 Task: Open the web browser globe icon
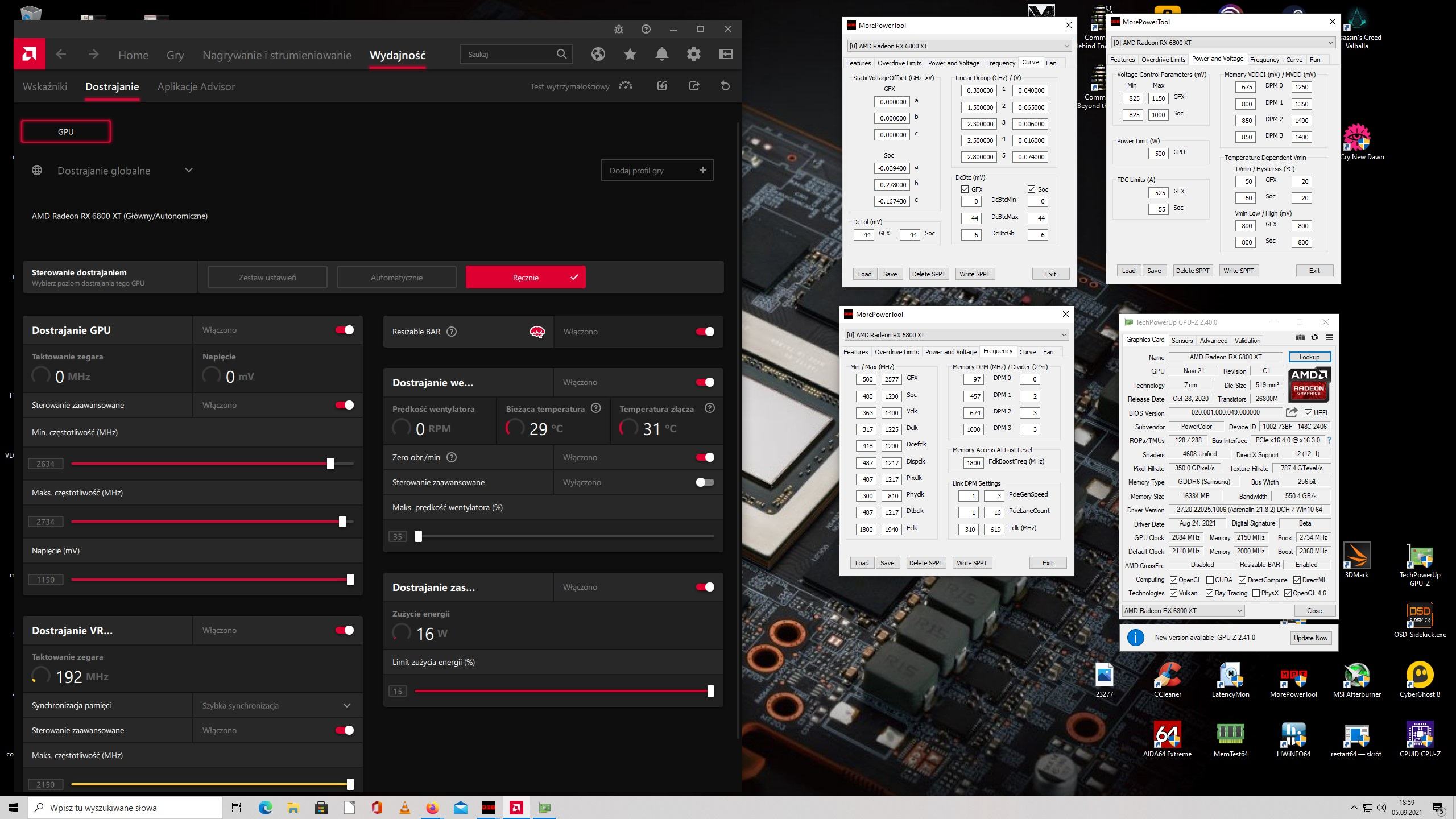(x=598, y=54)
